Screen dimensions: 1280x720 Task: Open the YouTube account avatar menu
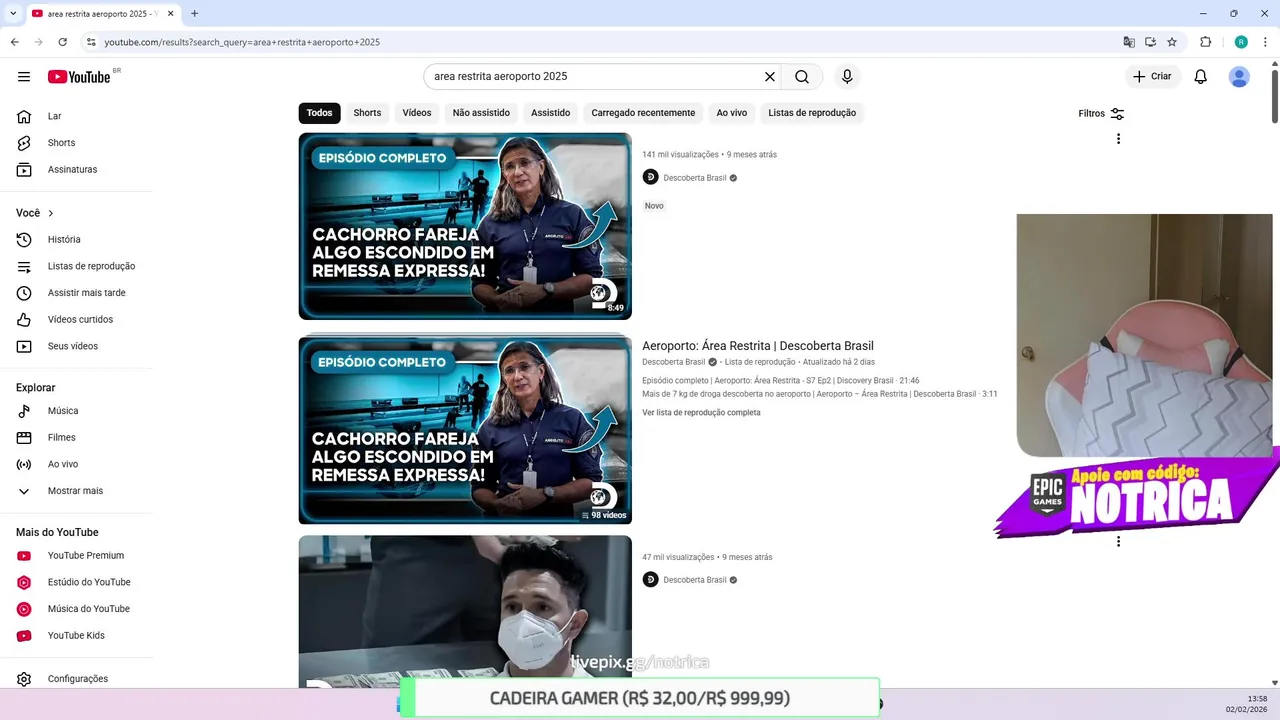[1239, 77]
